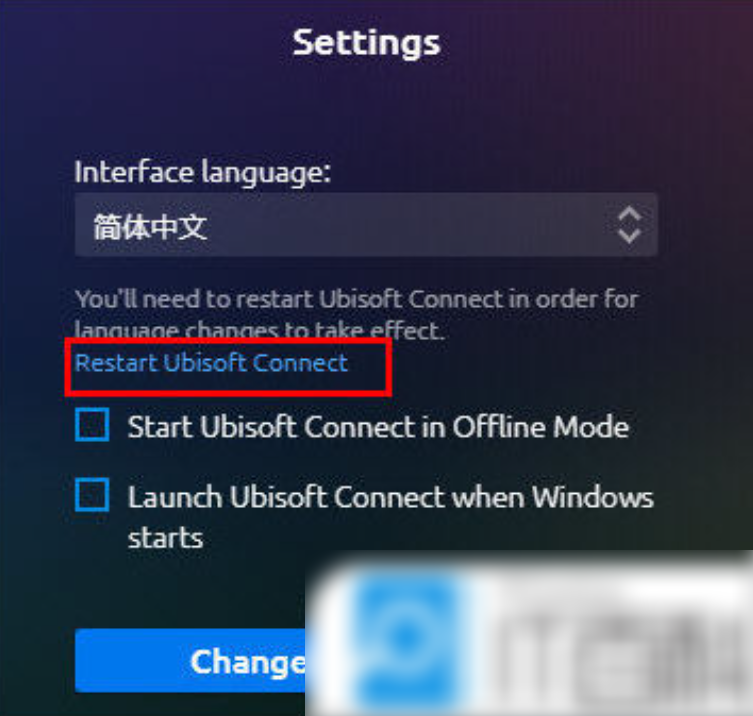
Task: Click the up-down chevron icon in language selector
Action: click(629, 225)
